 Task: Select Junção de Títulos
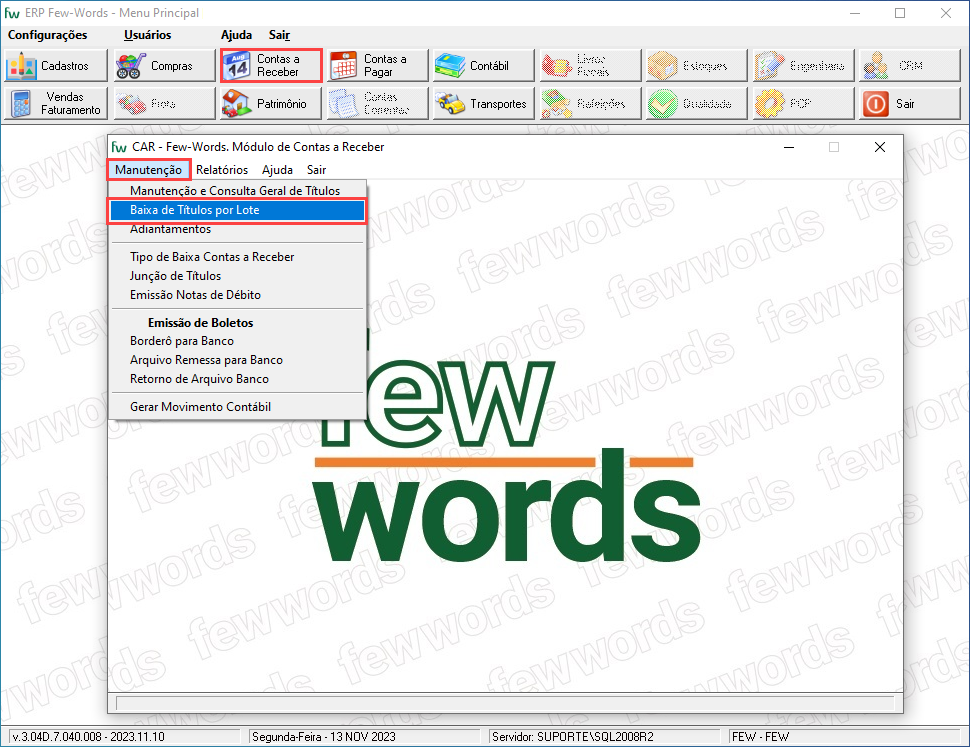[237, 276]
